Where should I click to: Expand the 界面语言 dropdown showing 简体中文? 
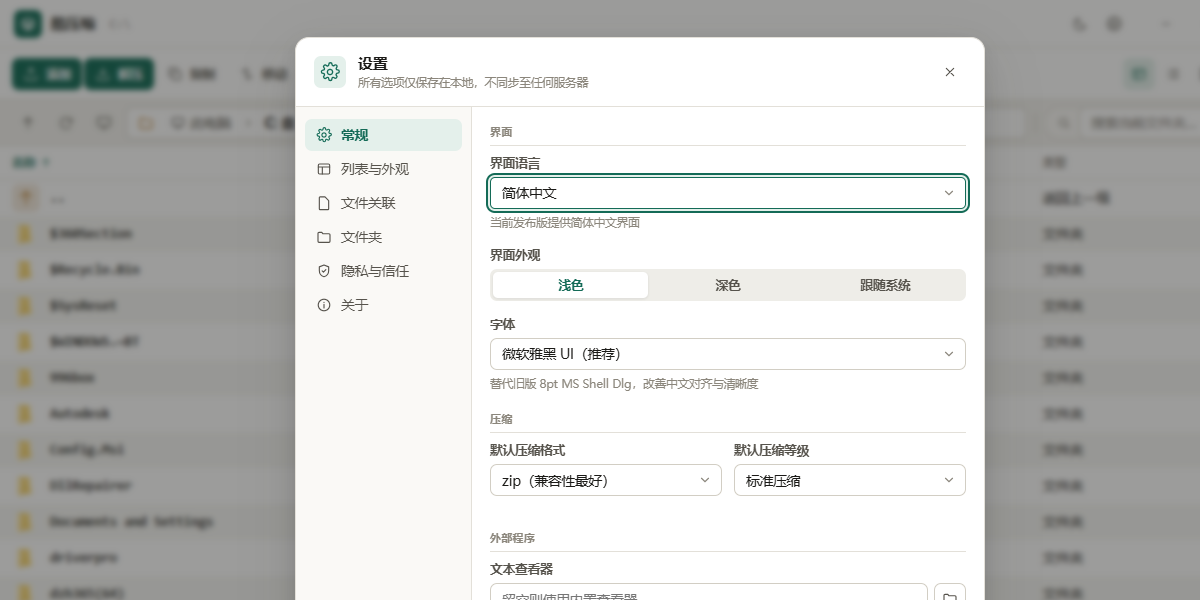tap(728, 193)
